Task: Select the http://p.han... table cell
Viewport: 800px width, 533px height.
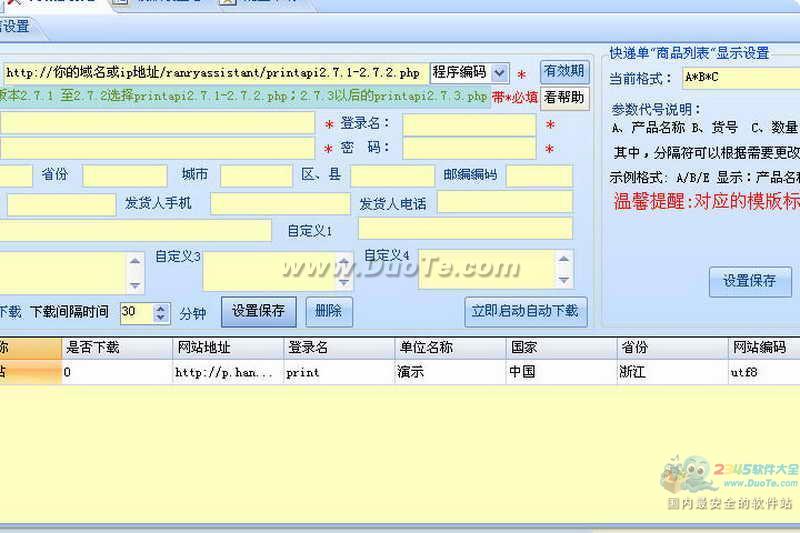Action: click(x=228, y=372)
